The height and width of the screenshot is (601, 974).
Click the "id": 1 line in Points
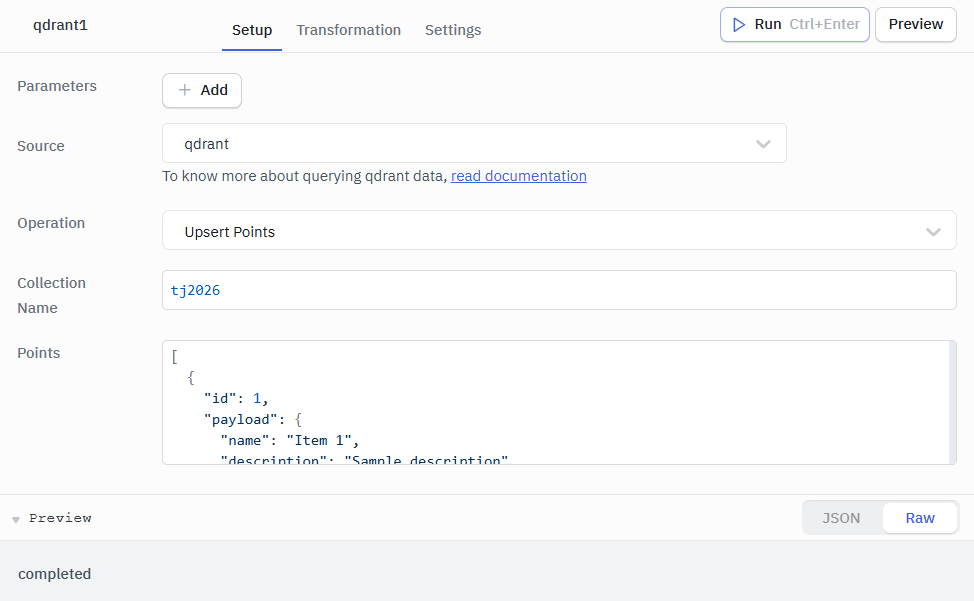(236, 399)
